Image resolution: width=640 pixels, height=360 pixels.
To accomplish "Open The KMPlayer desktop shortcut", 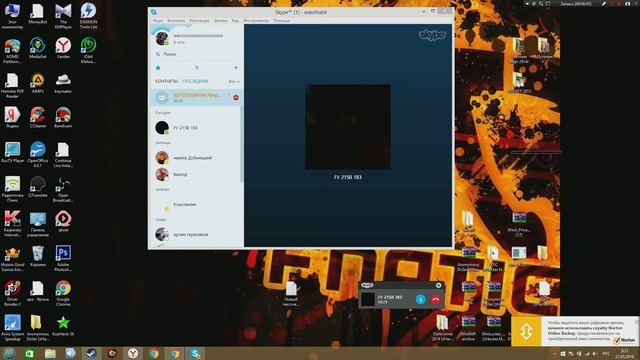I will coord(63,16).
